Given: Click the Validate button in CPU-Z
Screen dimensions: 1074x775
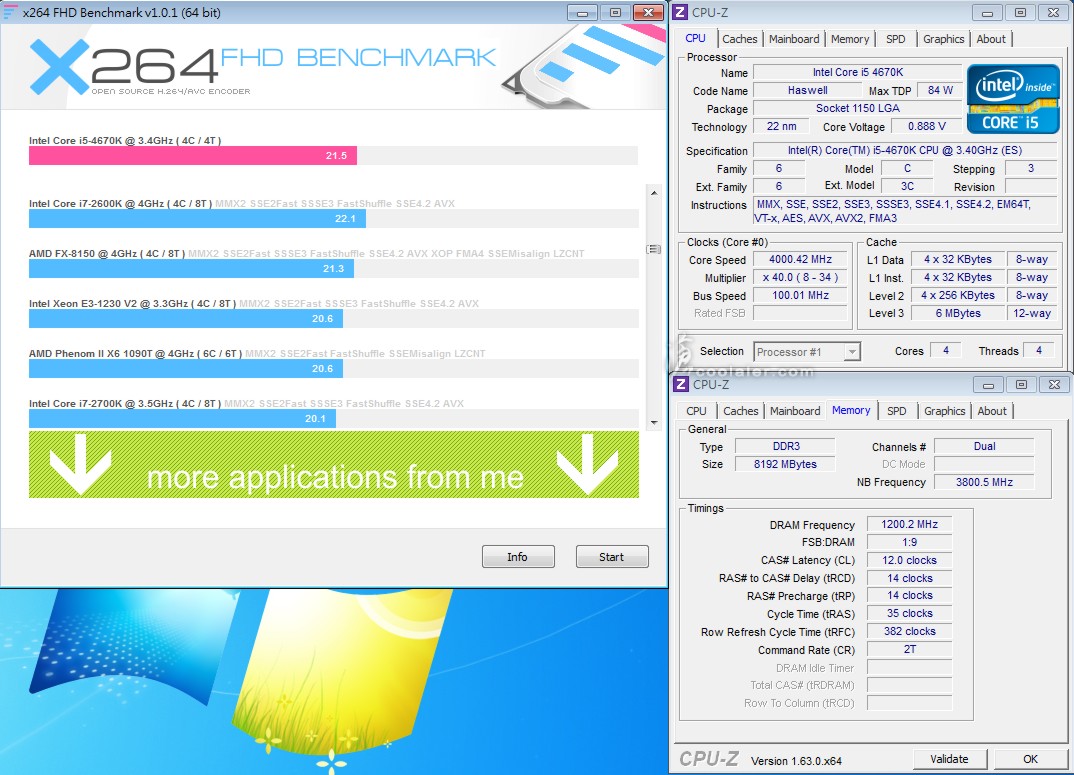Looking at the screenshot, I should 949,759.
